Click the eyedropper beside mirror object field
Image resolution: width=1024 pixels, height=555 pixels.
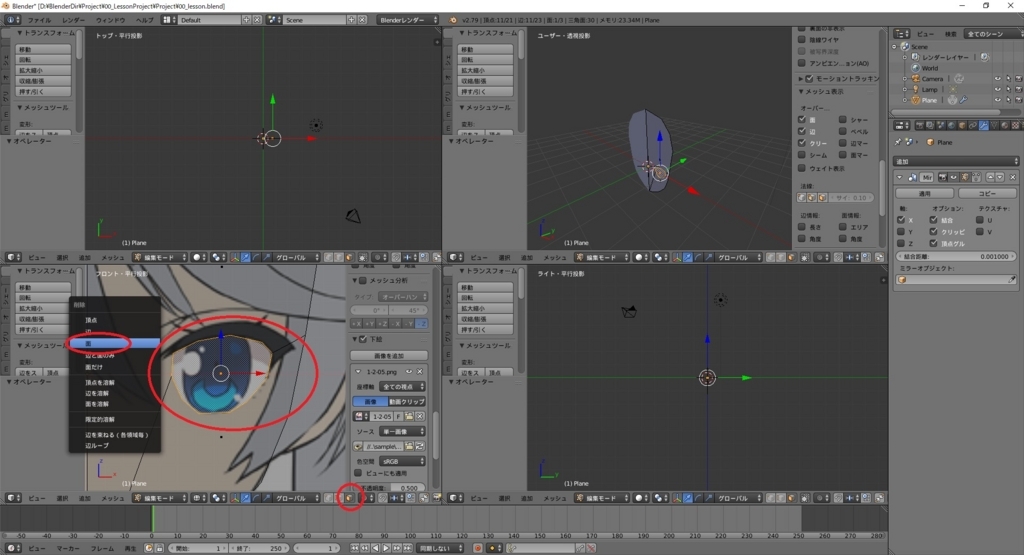click(x=1012, y=279)
